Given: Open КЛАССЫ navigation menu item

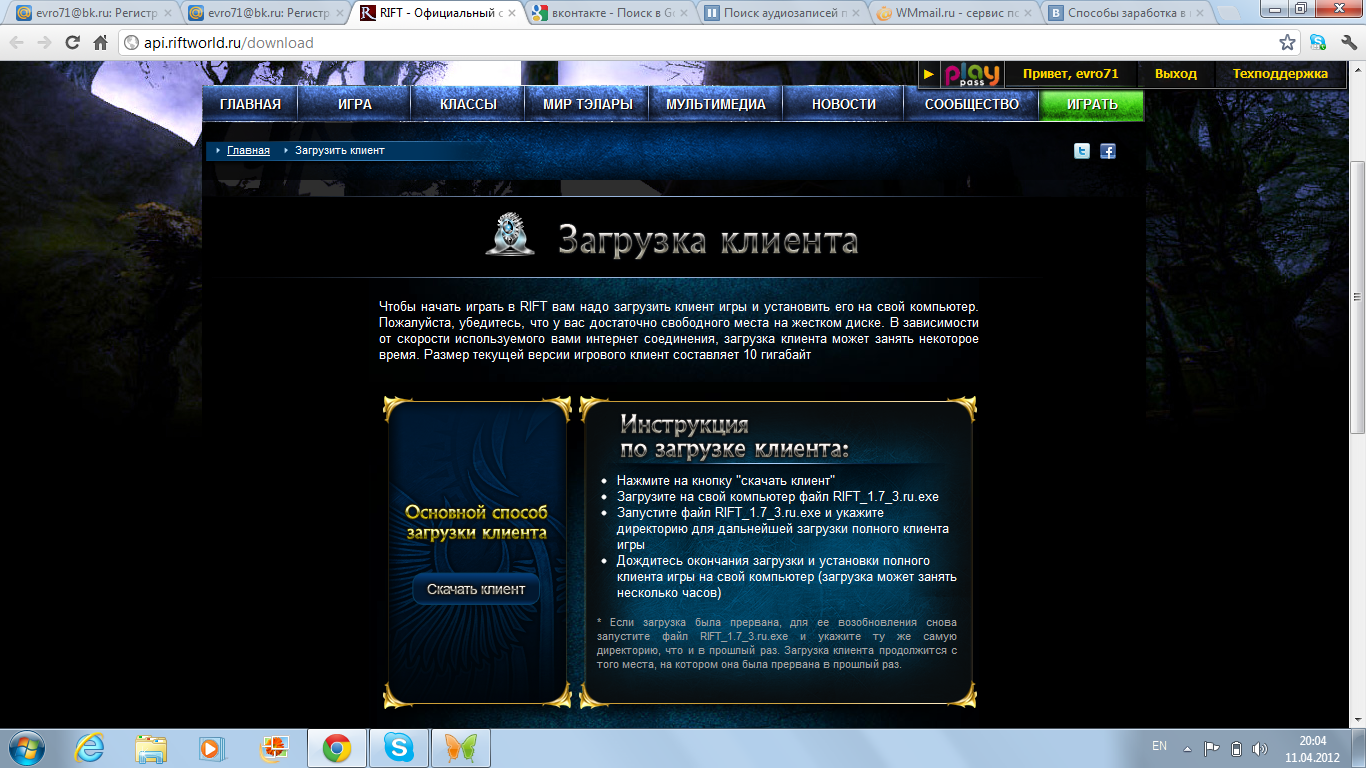Looking at the screenshot, I should pyautogui.click(x=468, y=104).
